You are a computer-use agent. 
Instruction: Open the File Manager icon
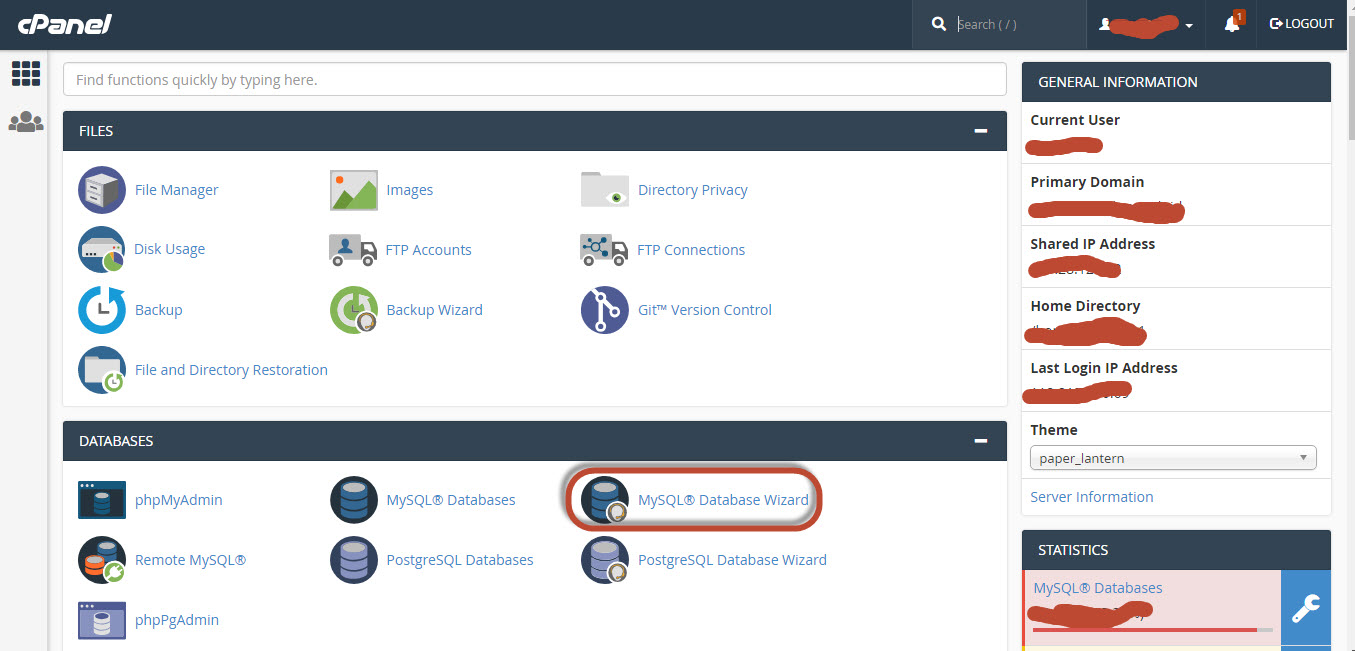[102, 190]
